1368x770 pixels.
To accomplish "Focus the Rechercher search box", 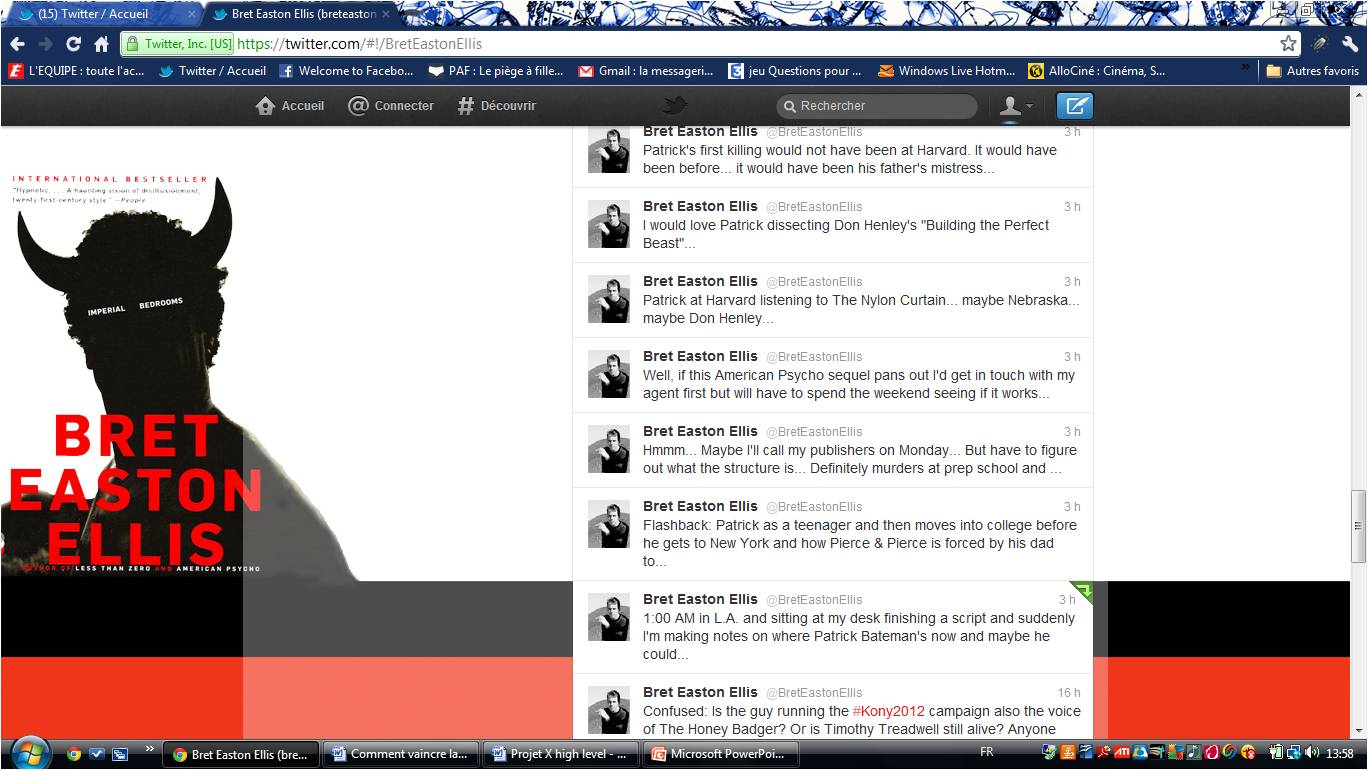I will coord(877,106).
